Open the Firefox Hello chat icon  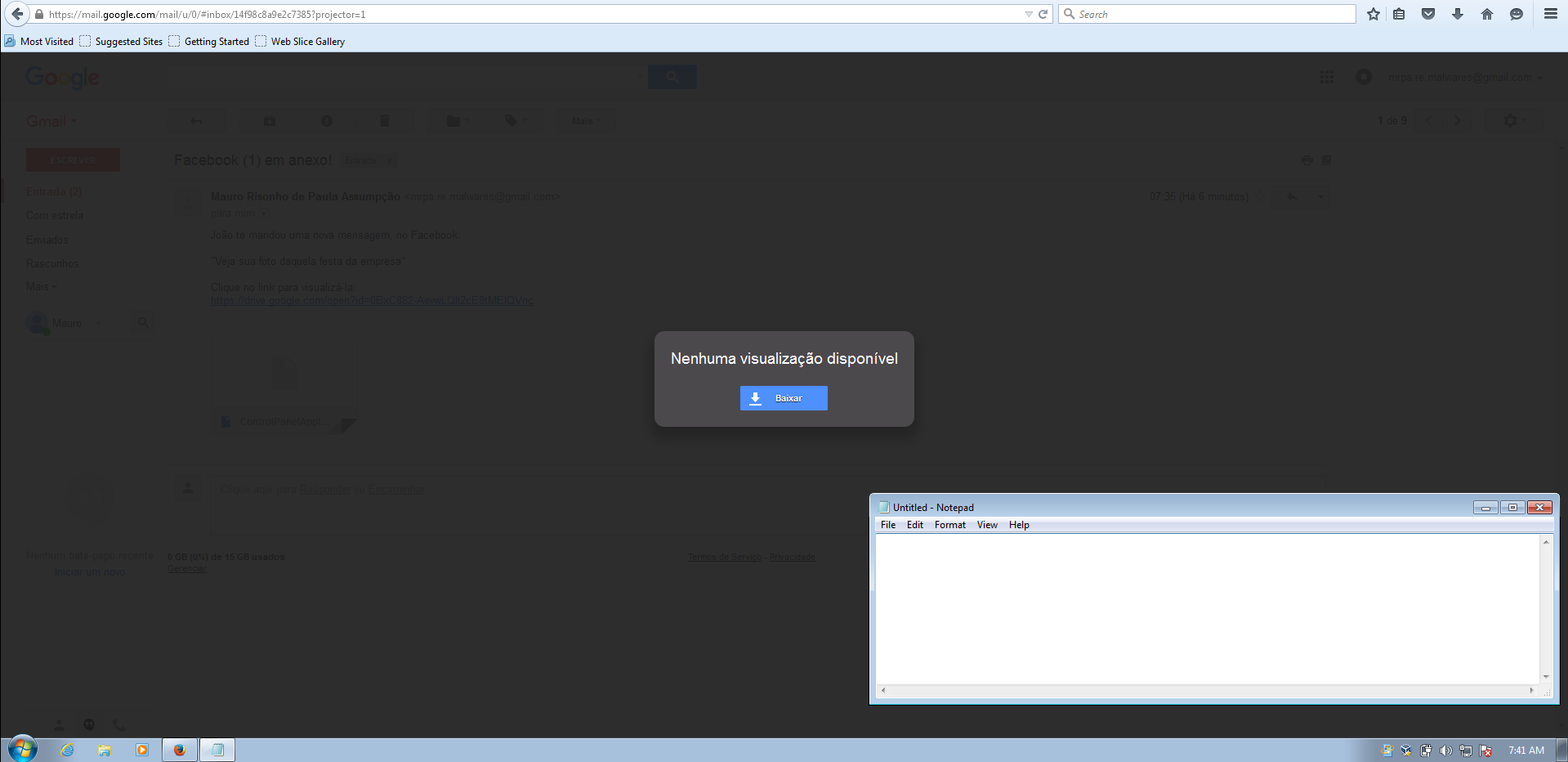click(x=1517, y=14)
